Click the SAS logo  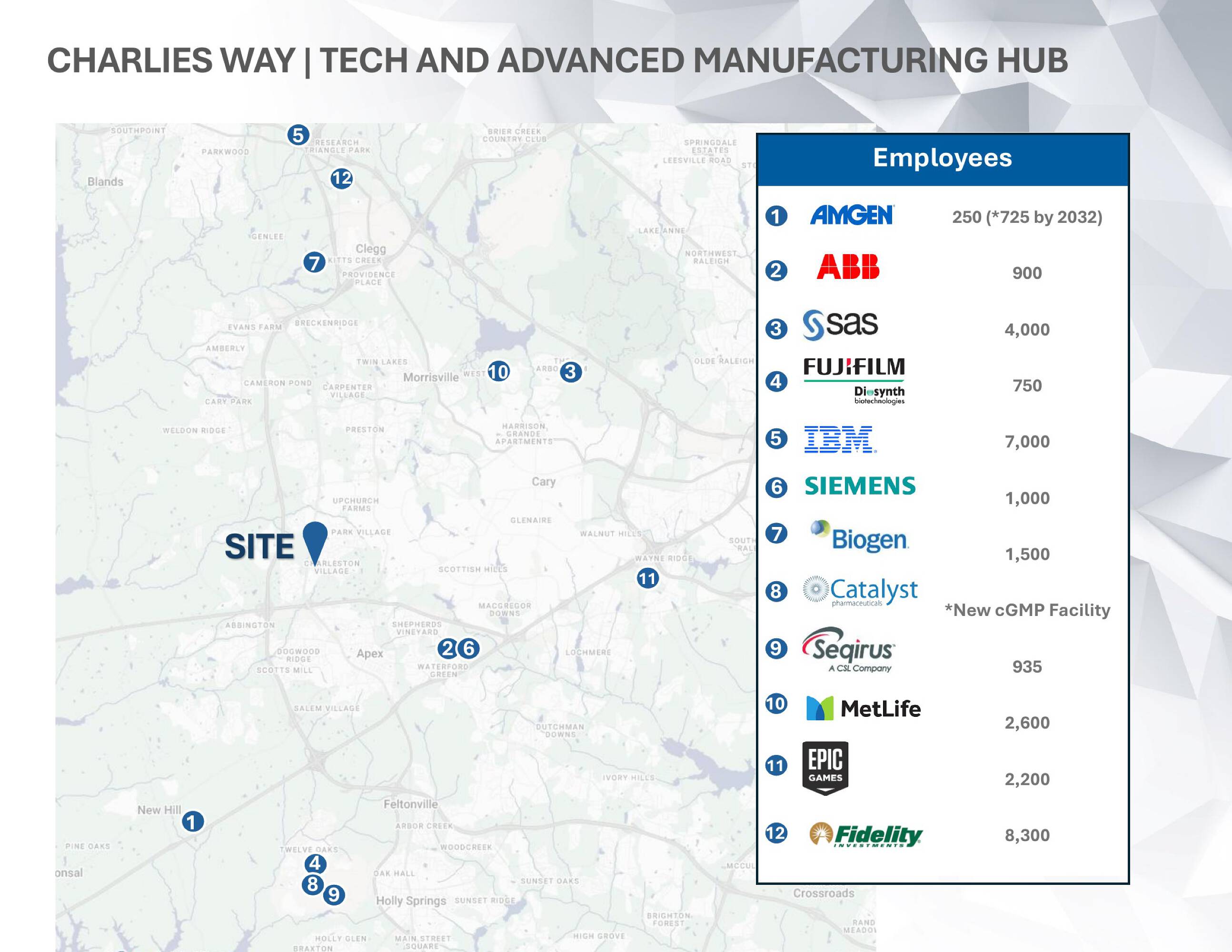841,325
